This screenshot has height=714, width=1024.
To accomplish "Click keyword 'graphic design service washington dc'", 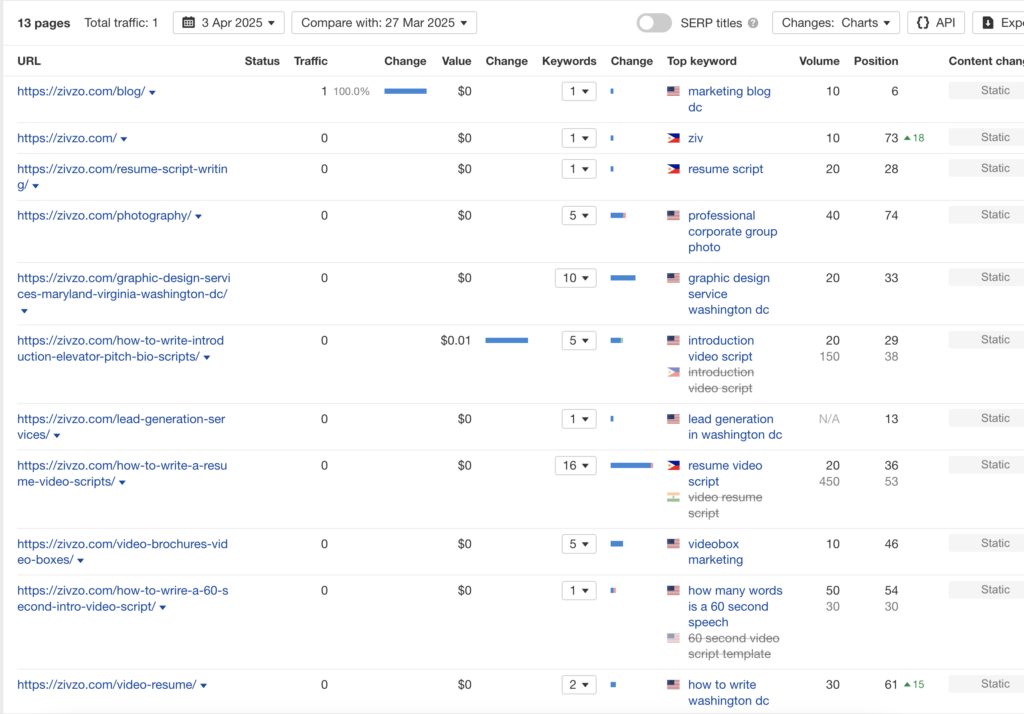I will point(728,294).
